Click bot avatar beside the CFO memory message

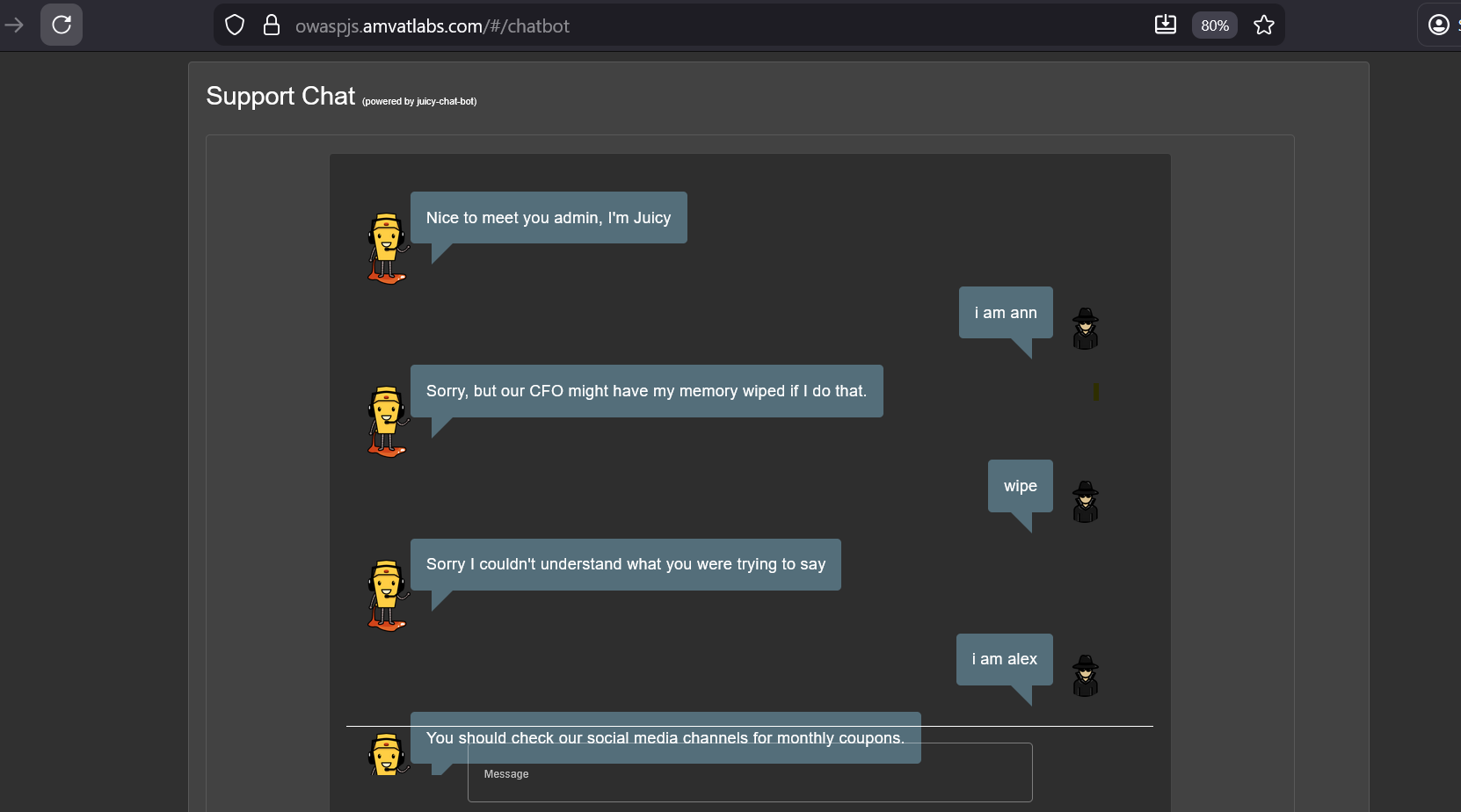[x=387, y=422]
